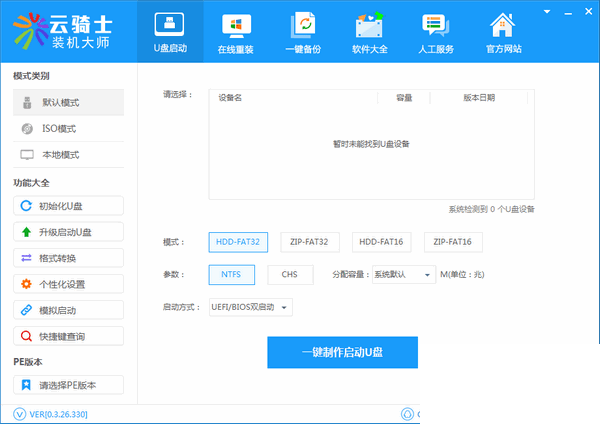Click the monitor icon beside 本地模式
This screenshot has height=424, width=600.
pos(27,155)
